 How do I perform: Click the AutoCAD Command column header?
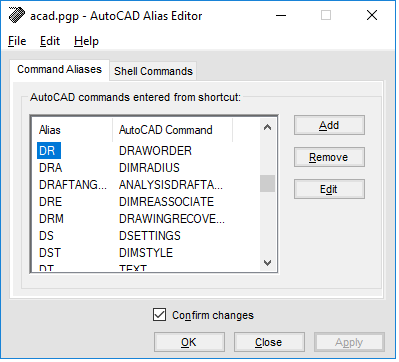click(172, 130)
